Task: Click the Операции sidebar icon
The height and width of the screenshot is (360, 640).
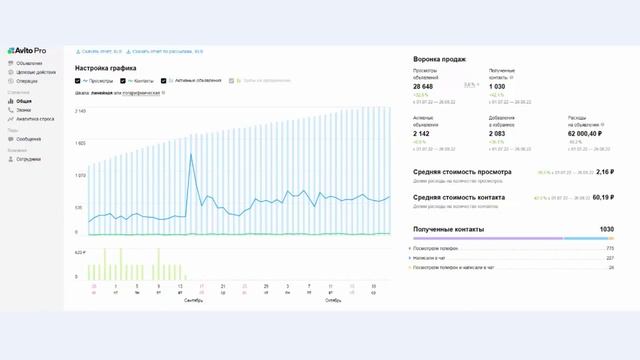Action: (11, 81)
